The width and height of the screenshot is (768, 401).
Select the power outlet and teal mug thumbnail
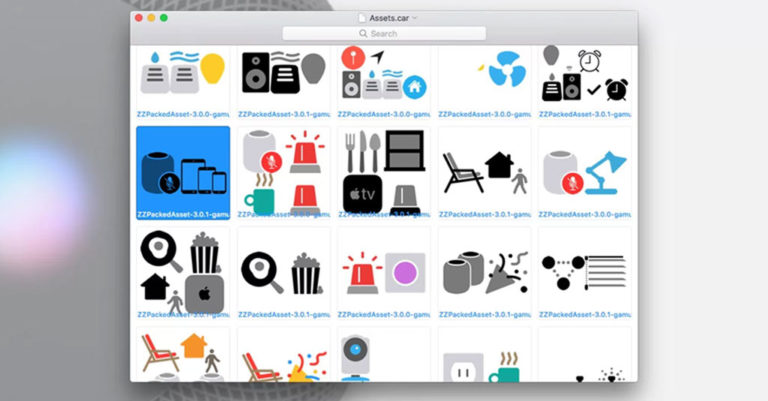(485, 356)
